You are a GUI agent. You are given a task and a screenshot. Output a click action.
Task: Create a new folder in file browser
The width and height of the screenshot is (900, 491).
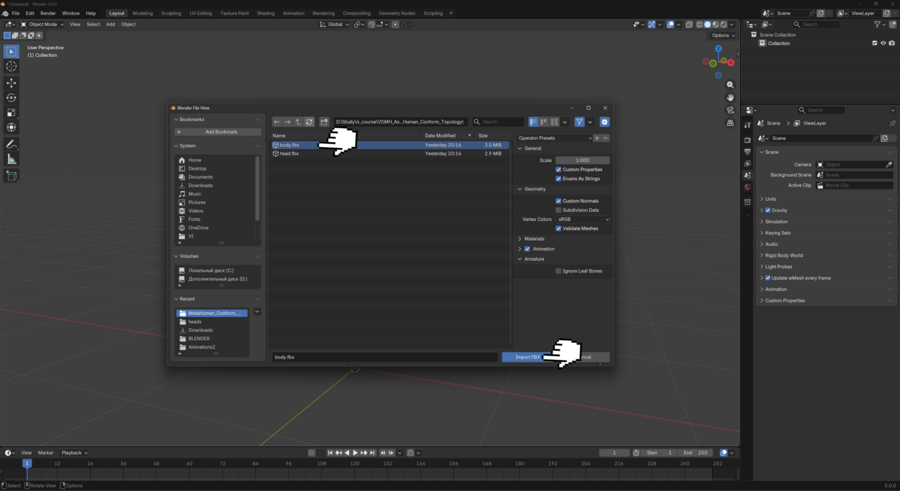point(324,122)
